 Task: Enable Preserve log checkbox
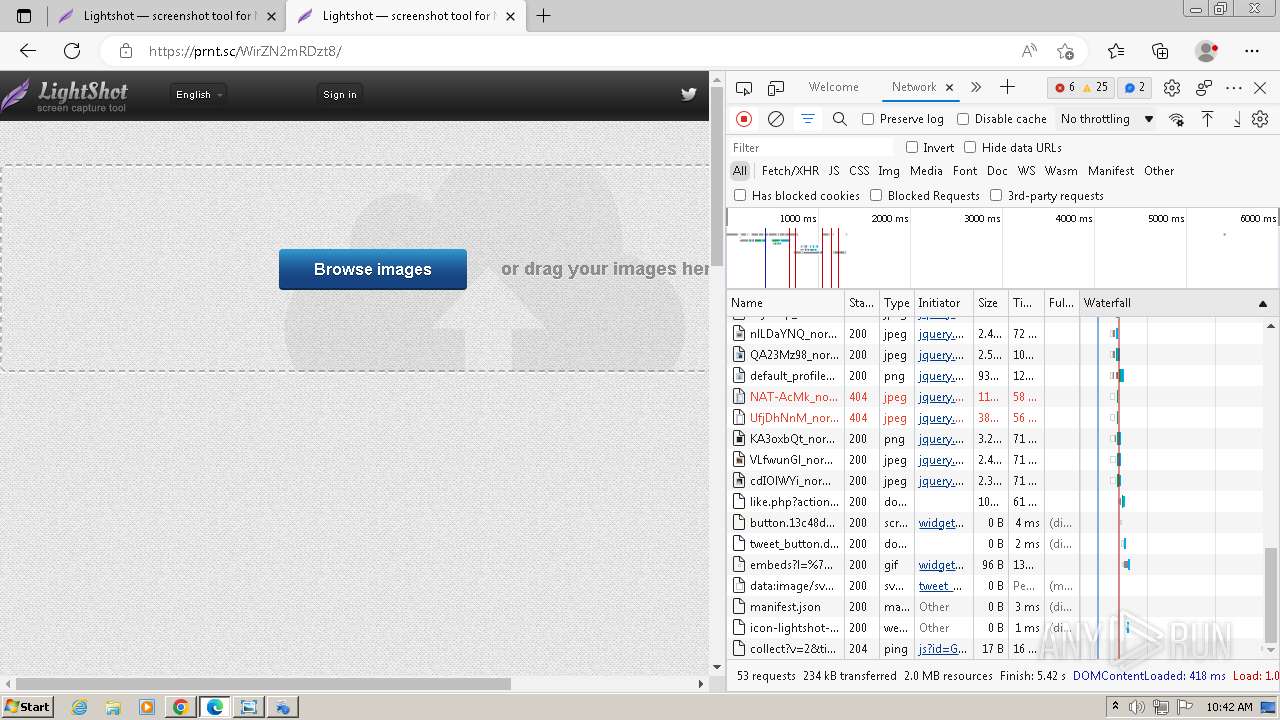pyautogui.click(x=868, y=119)
